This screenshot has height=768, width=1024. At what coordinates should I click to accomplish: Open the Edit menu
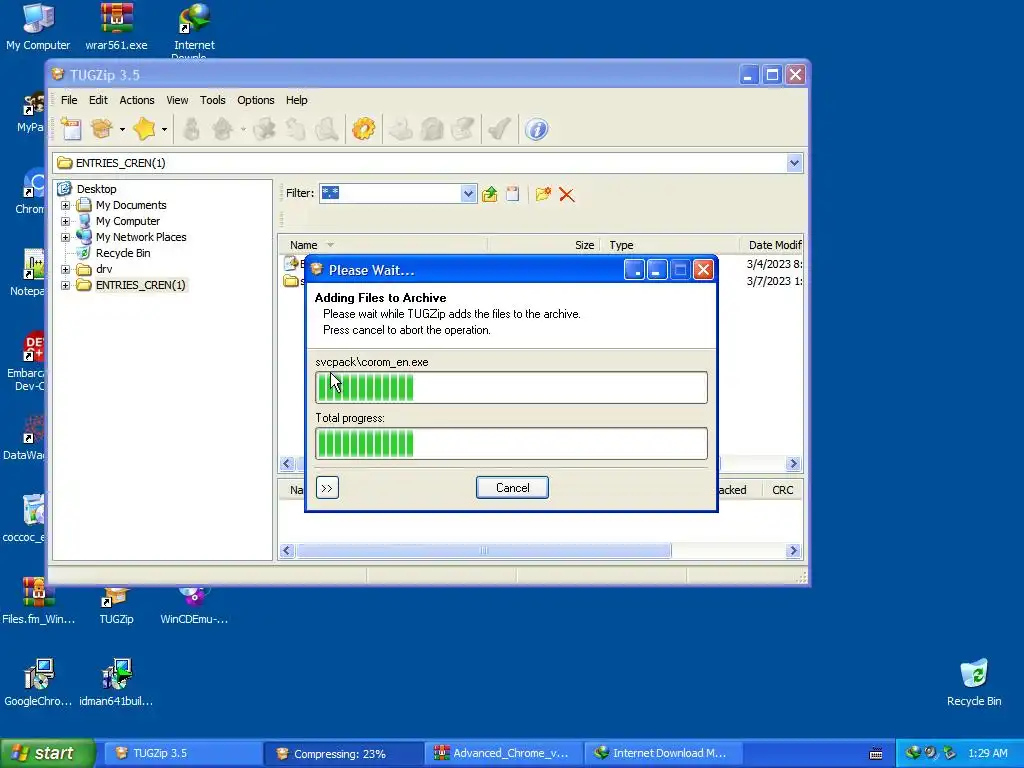click(99, 100)
